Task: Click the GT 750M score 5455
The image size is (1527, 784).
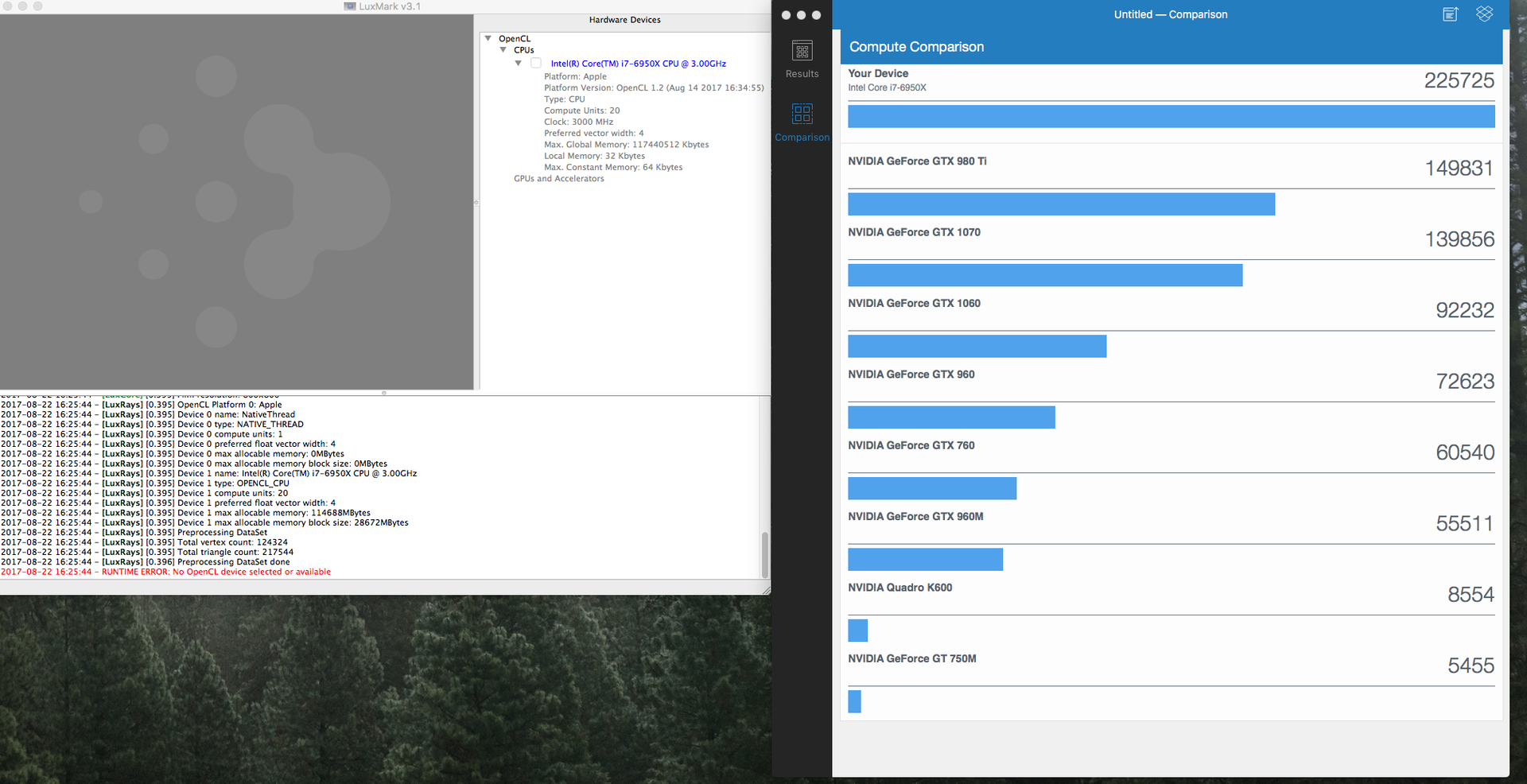Action: click(x=1471, y=666)
